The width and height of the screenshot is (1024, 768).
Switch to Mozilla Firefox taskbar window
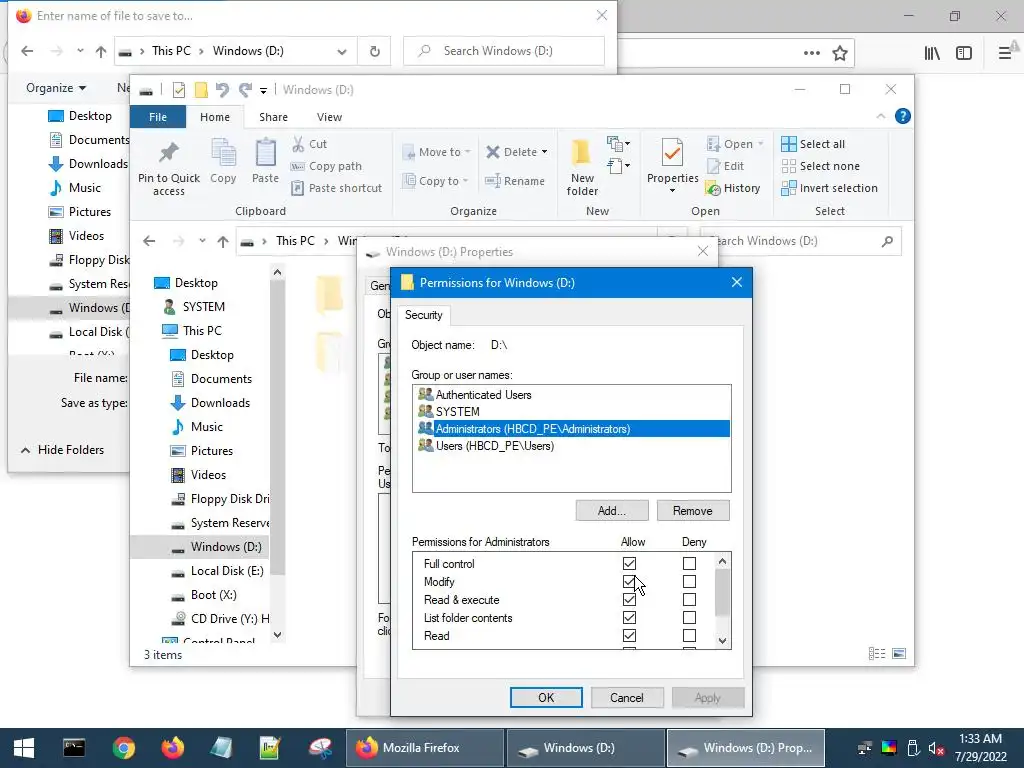(x=424, y=748)
